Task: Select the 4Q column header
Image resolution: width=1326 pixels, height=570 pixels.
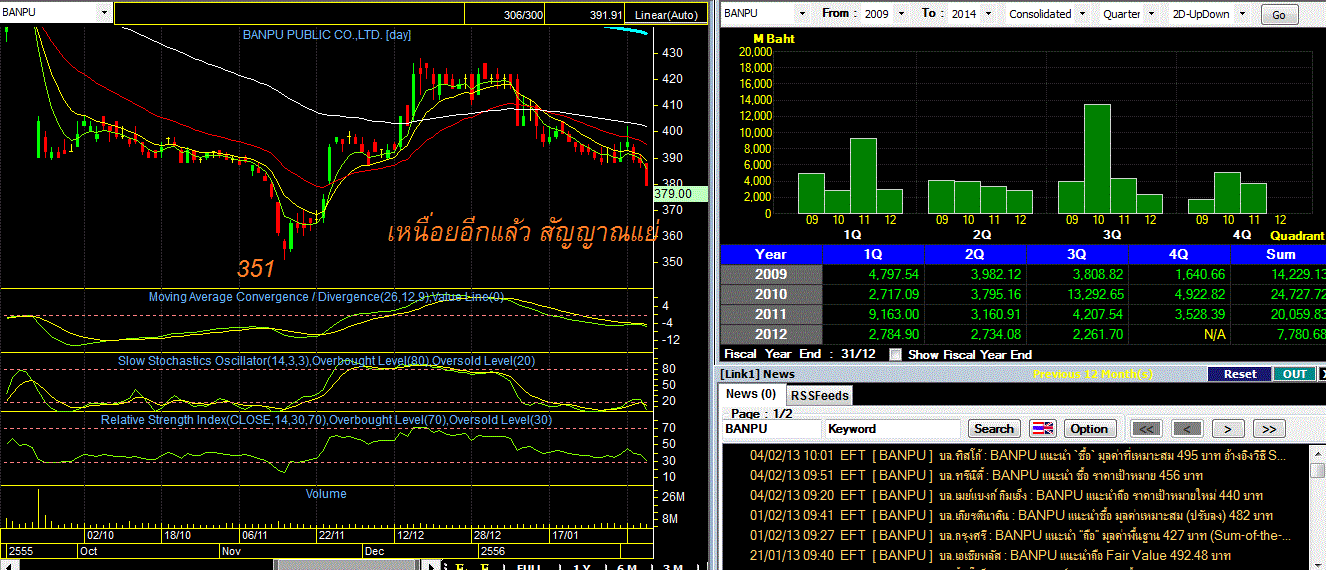Action: (1180, 254)
